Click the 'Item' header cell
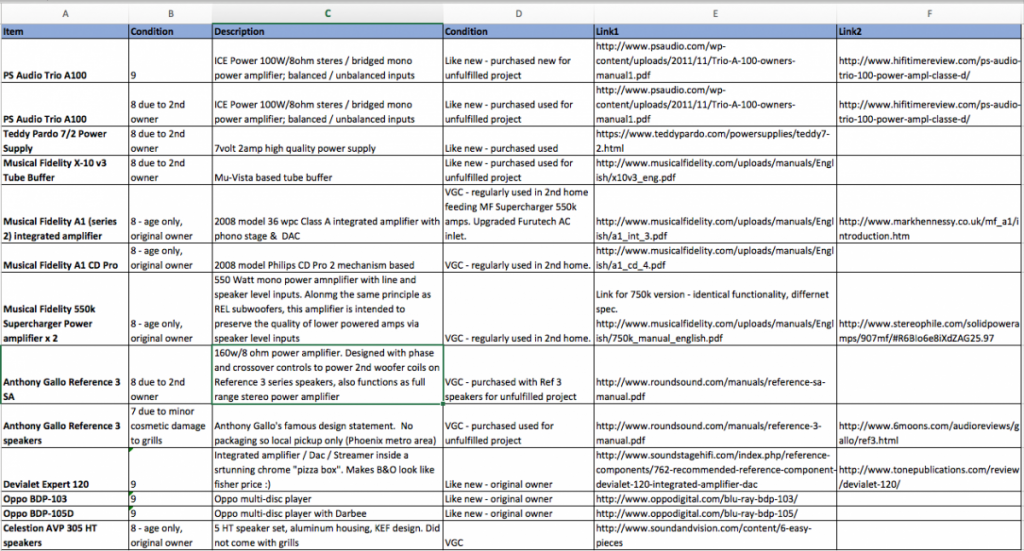 pyautogui.click(x=65, y=31)
